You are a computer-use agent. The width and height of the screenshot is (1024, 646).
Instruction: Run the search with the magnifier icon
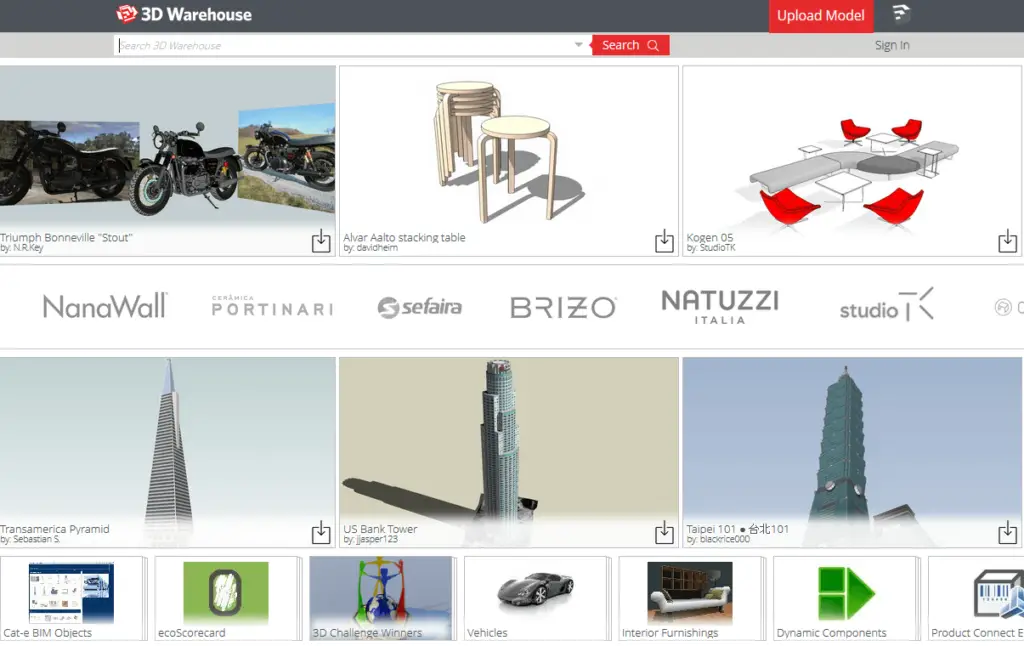(x=655, y=44)
